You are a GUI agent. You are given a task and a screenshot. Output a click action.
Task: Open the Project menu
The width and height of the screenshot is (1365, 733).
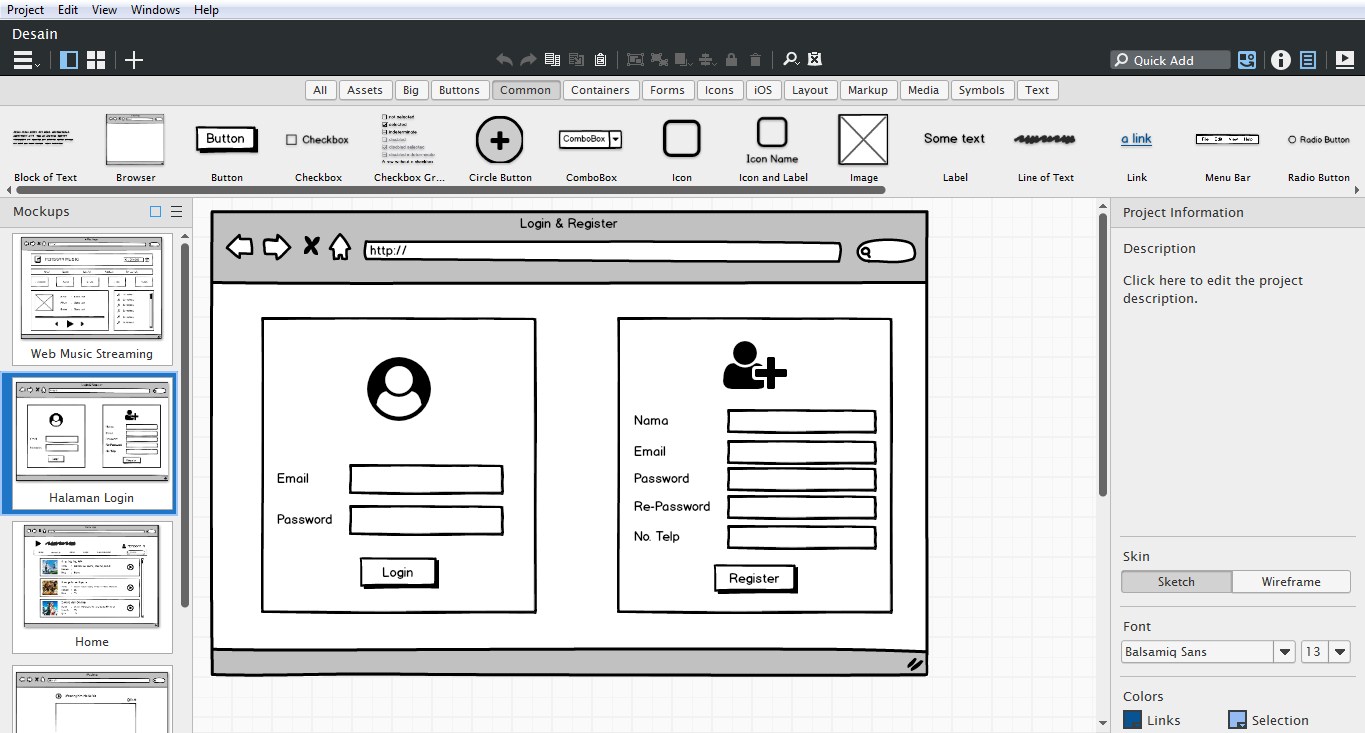click(26, 10)
